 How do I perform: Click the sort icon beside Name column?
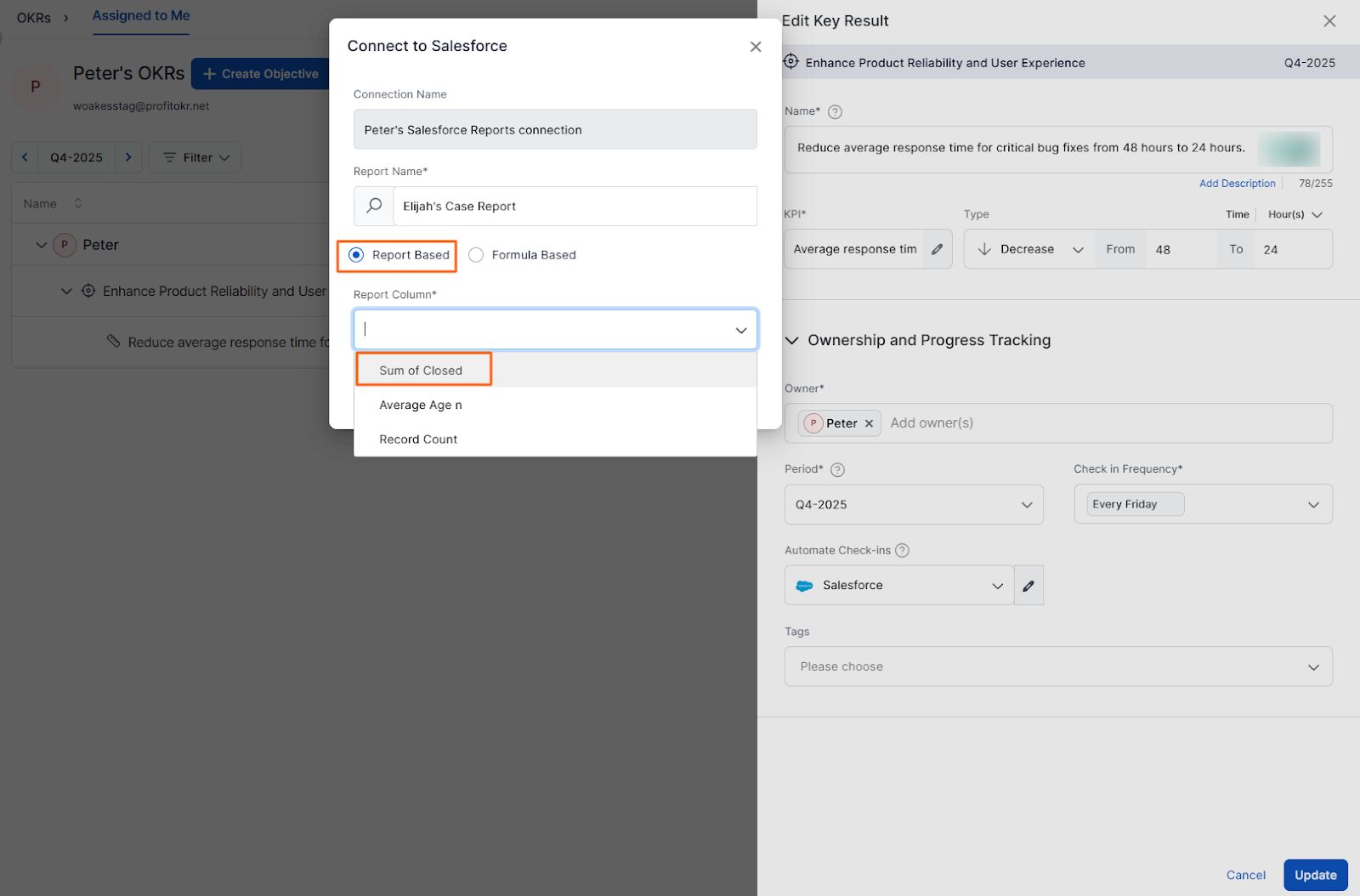click(x=78, y=203)
